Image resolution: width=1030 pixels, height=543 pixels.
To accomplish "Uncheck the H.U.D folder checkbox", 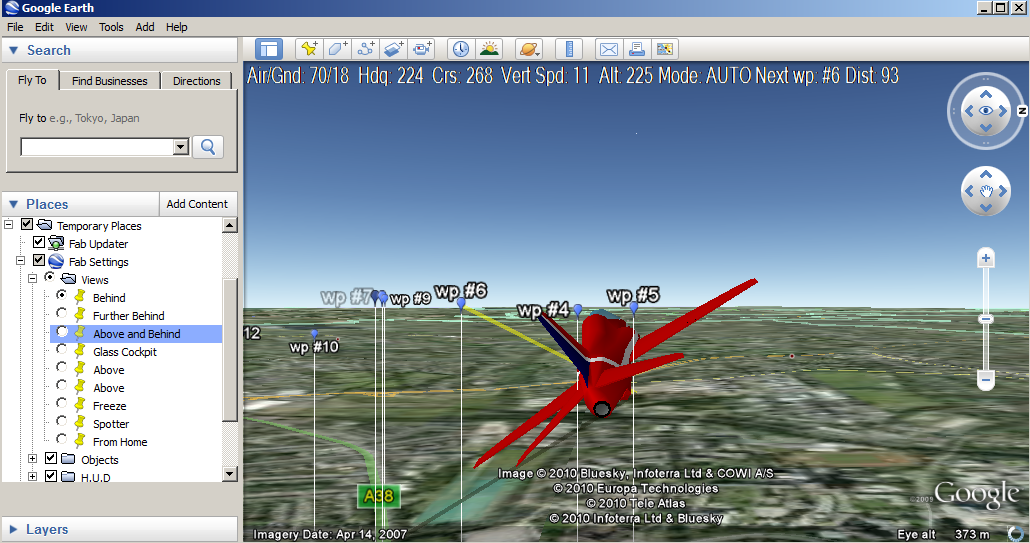I will pyautogui.click(x=51, y=476).
